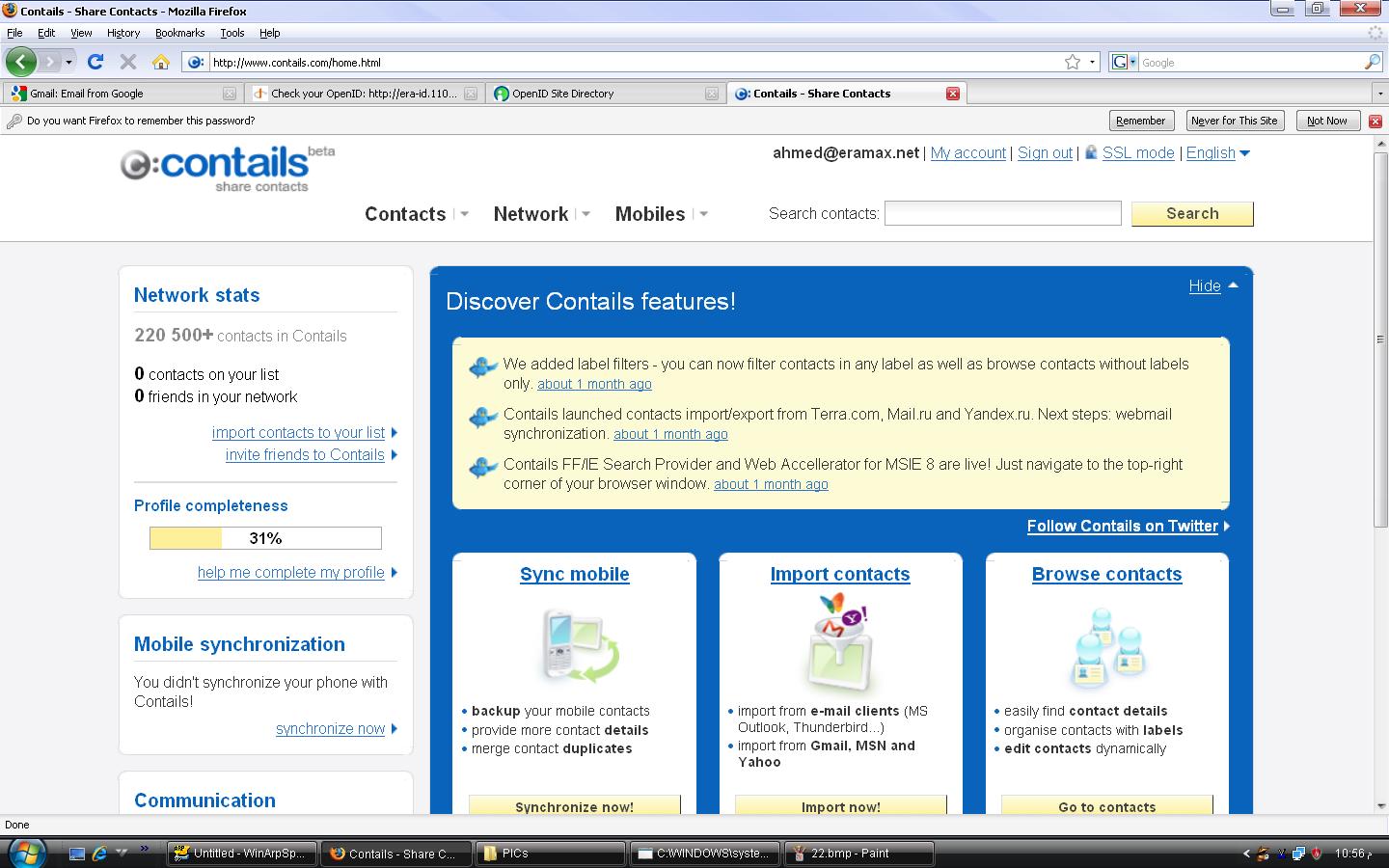Click the Contails logo
Viewport: 1389px width, 868px height.
228,169
